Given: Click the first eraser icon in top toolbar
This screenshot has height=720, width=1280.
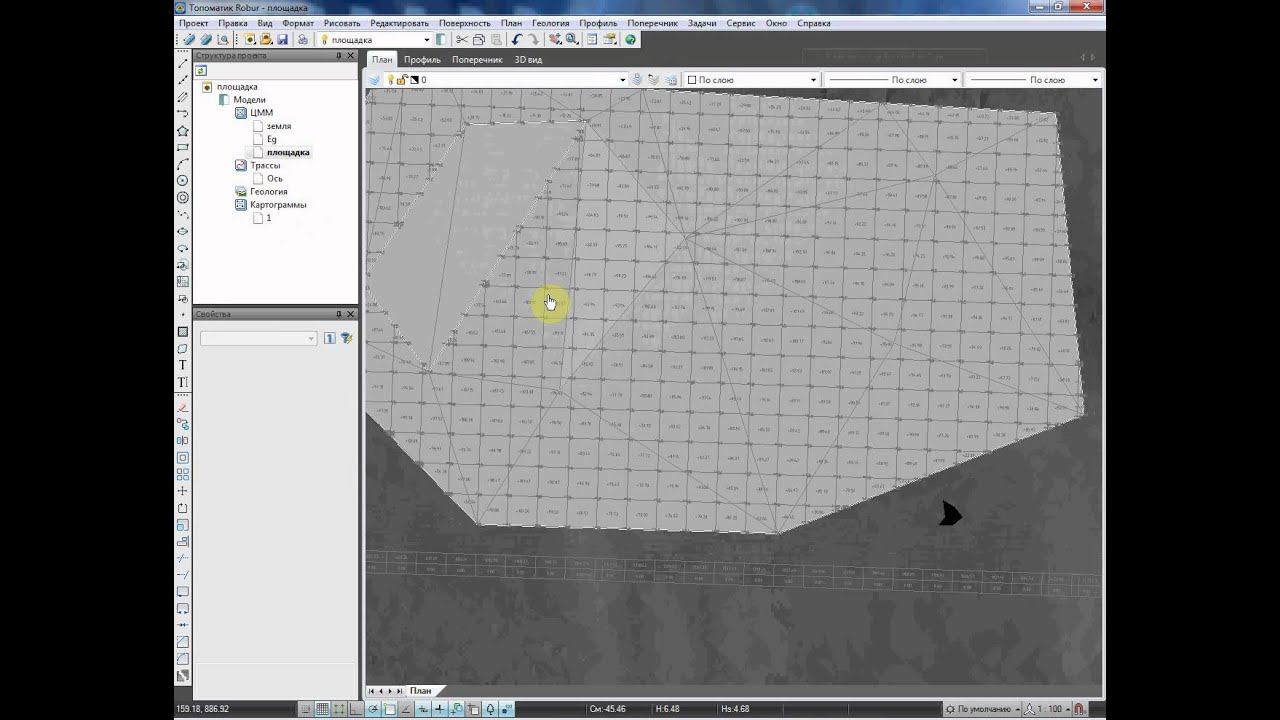Looking at the screenshot, I should coord(189,40).
